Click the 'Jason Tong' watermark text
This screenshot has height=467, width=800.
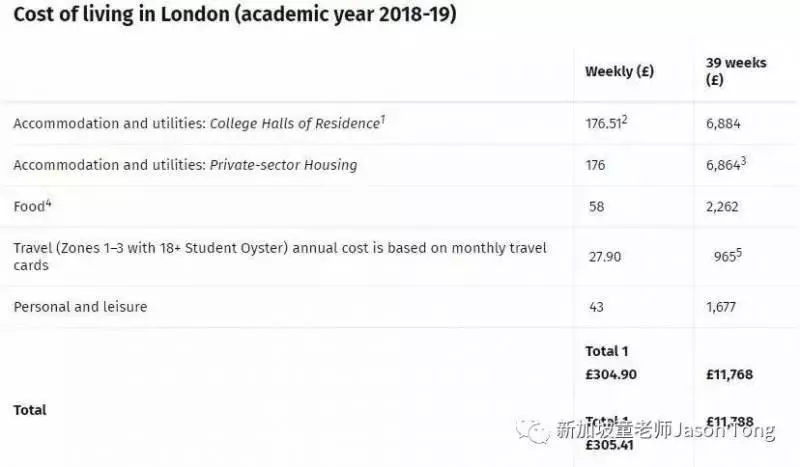click(724, 431)
